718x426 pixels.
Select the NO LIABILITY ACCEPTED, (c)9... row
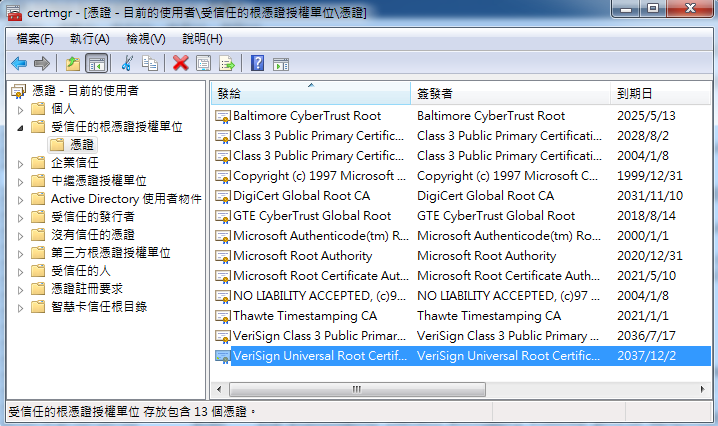click(x=462, y=296)
